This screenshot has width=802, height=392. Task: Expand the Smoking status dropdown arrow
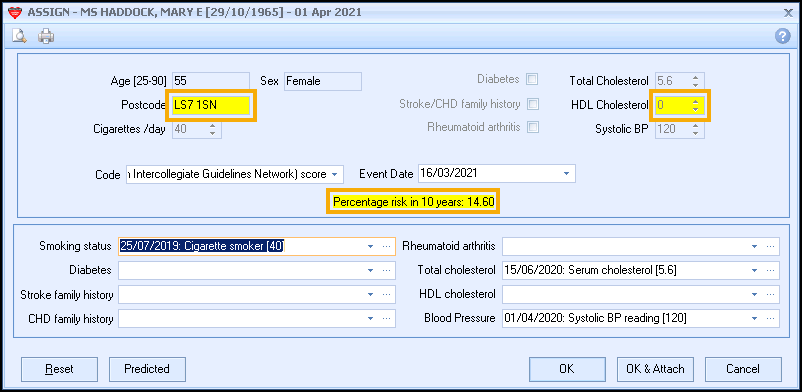tap(371, 247)
